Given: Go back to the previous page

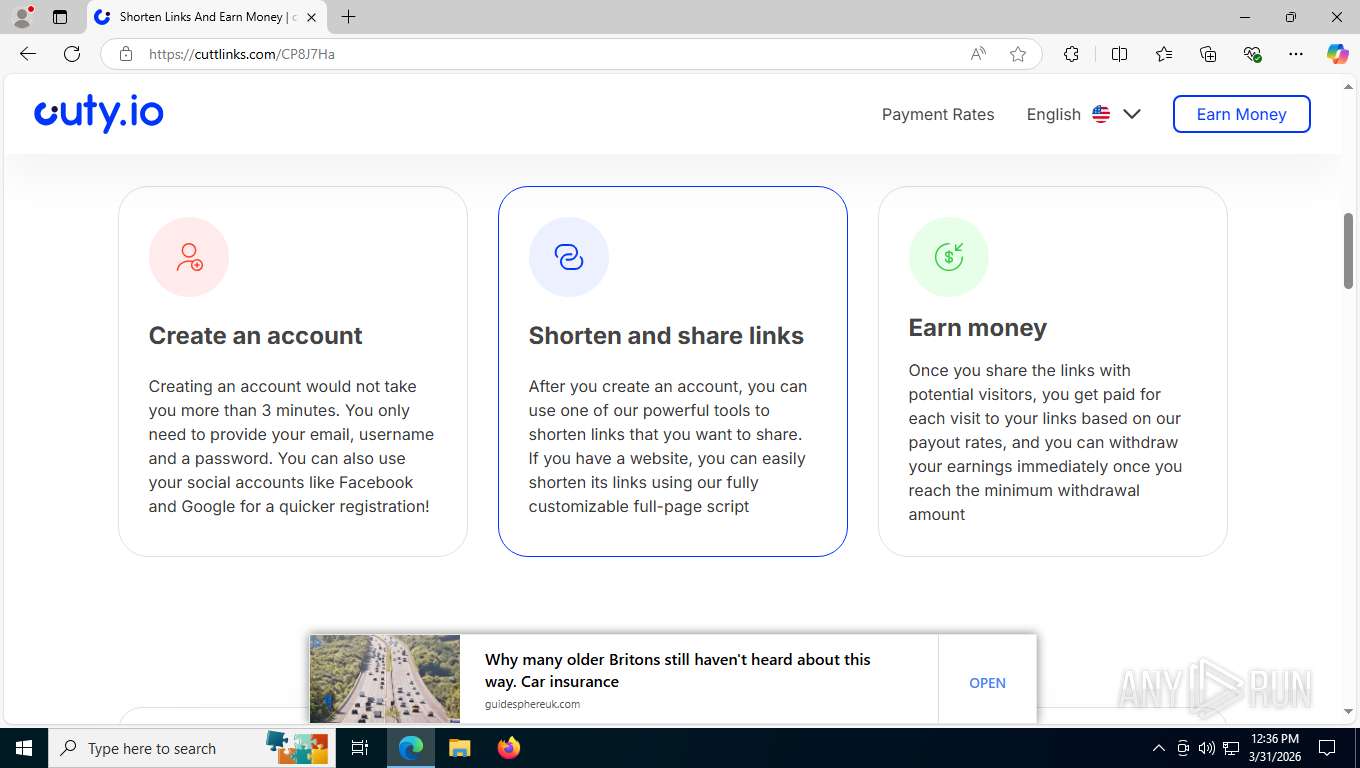Looking at the screenshot, I should 28,54.
